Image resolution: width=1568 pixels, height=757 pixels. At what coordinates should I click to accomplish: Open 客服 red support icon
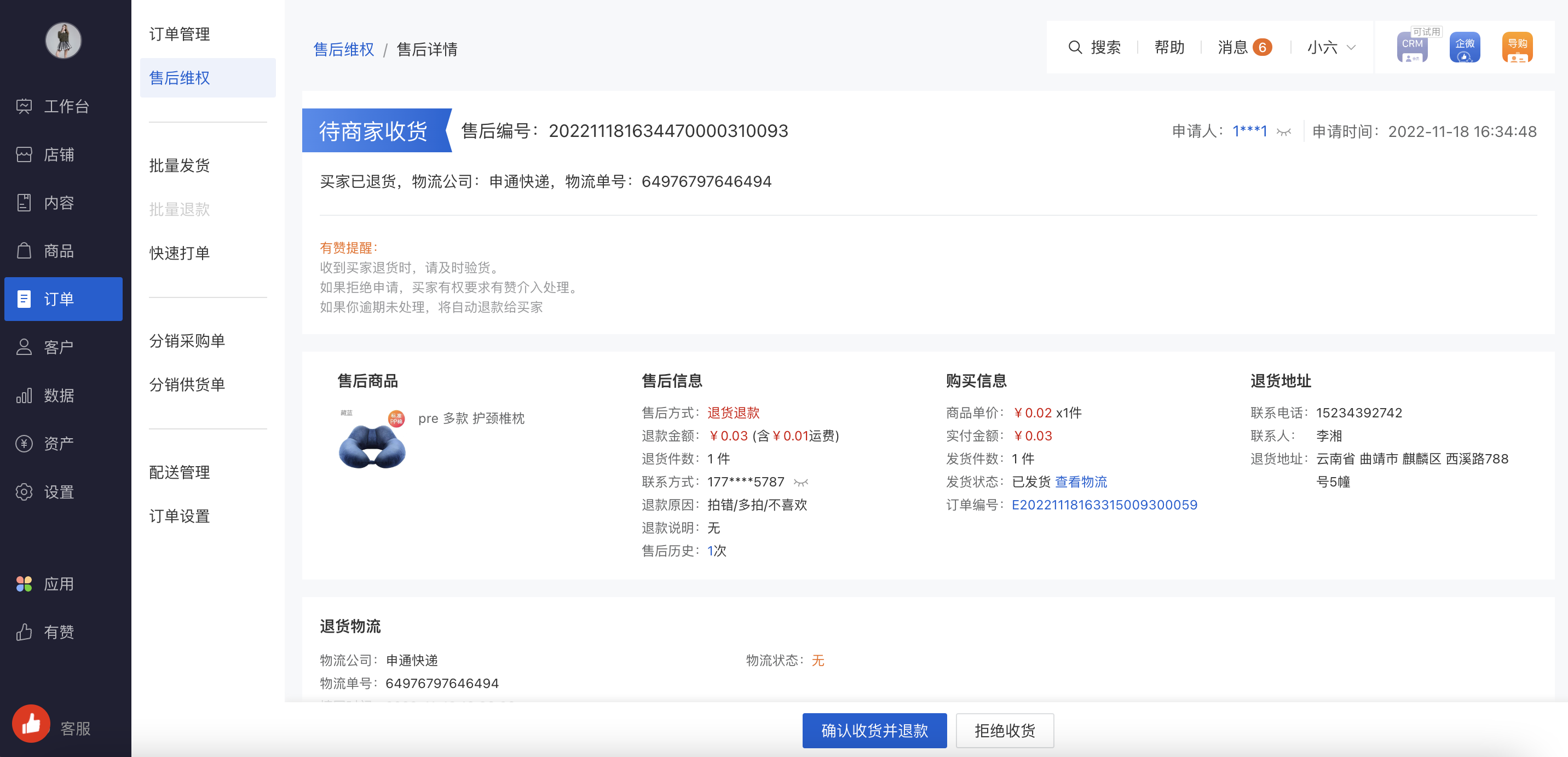(x=31, y=724)
